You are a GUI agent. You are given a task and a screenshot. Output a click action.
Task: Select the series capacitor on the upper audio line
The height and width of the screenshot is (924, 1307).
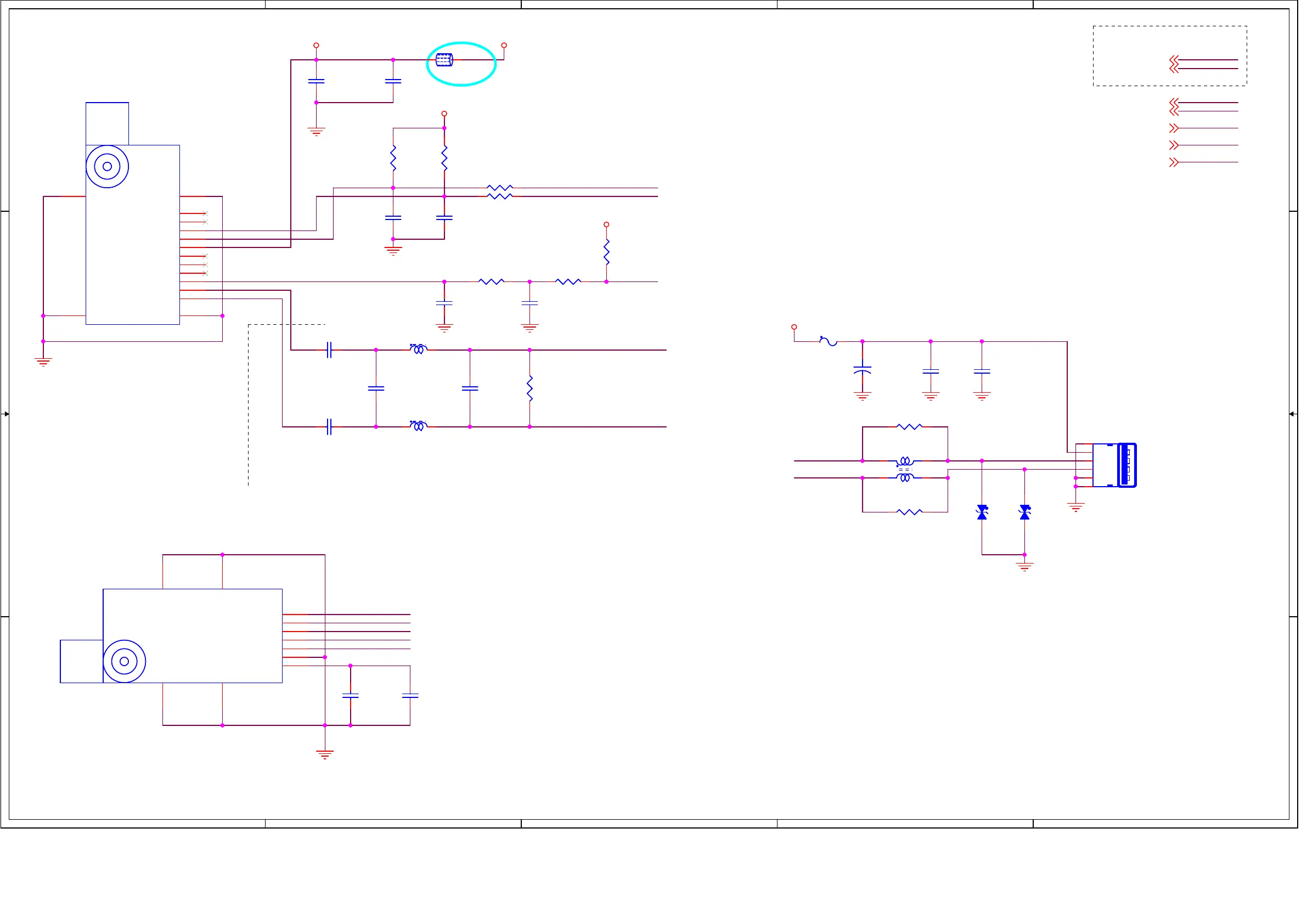pos(329,350)
